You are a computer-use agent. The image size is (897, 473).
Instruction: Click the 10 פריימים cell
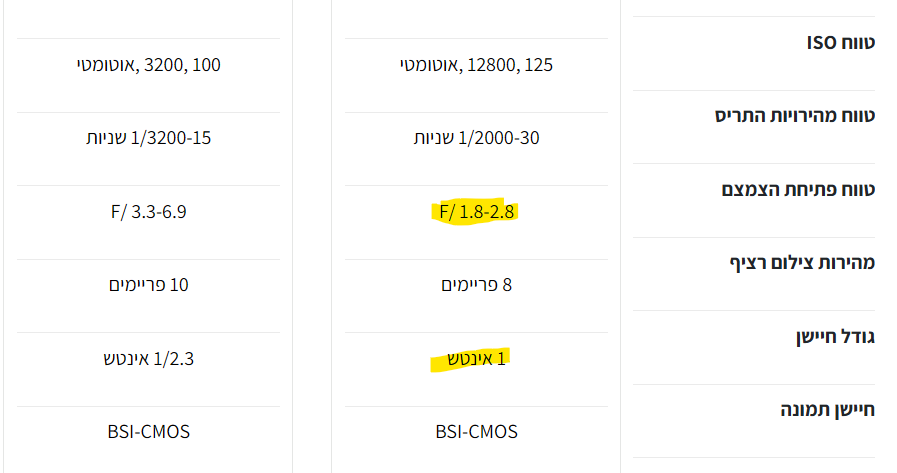(148, 285)
